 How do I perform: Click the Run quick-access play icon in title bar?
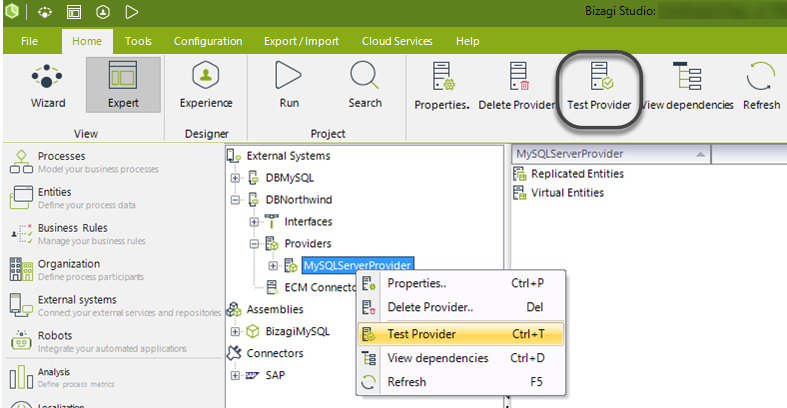tap(132, 12)
